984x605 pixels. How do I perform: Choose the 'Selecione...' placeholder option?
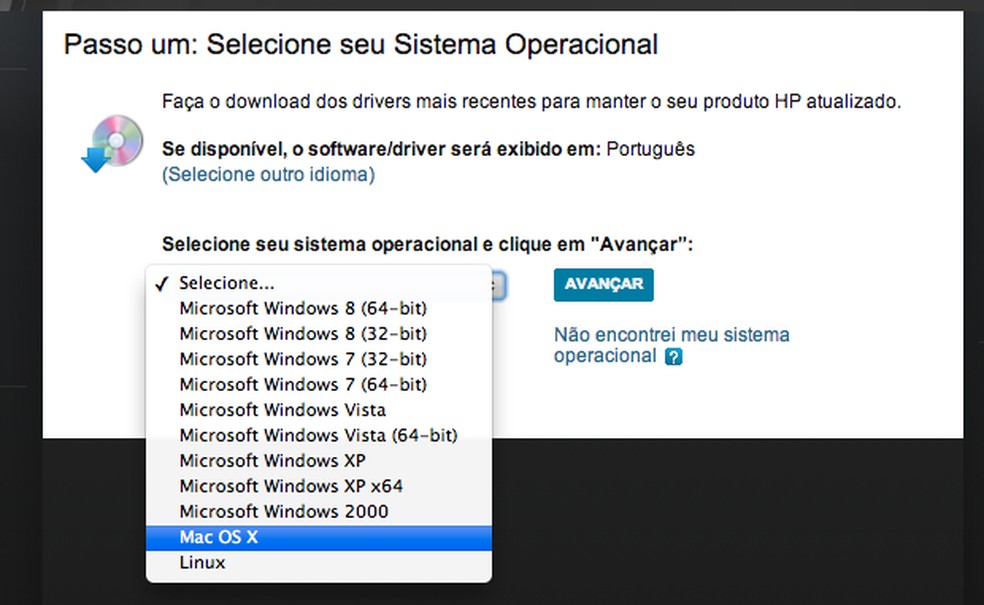click(x=226, y=283)
